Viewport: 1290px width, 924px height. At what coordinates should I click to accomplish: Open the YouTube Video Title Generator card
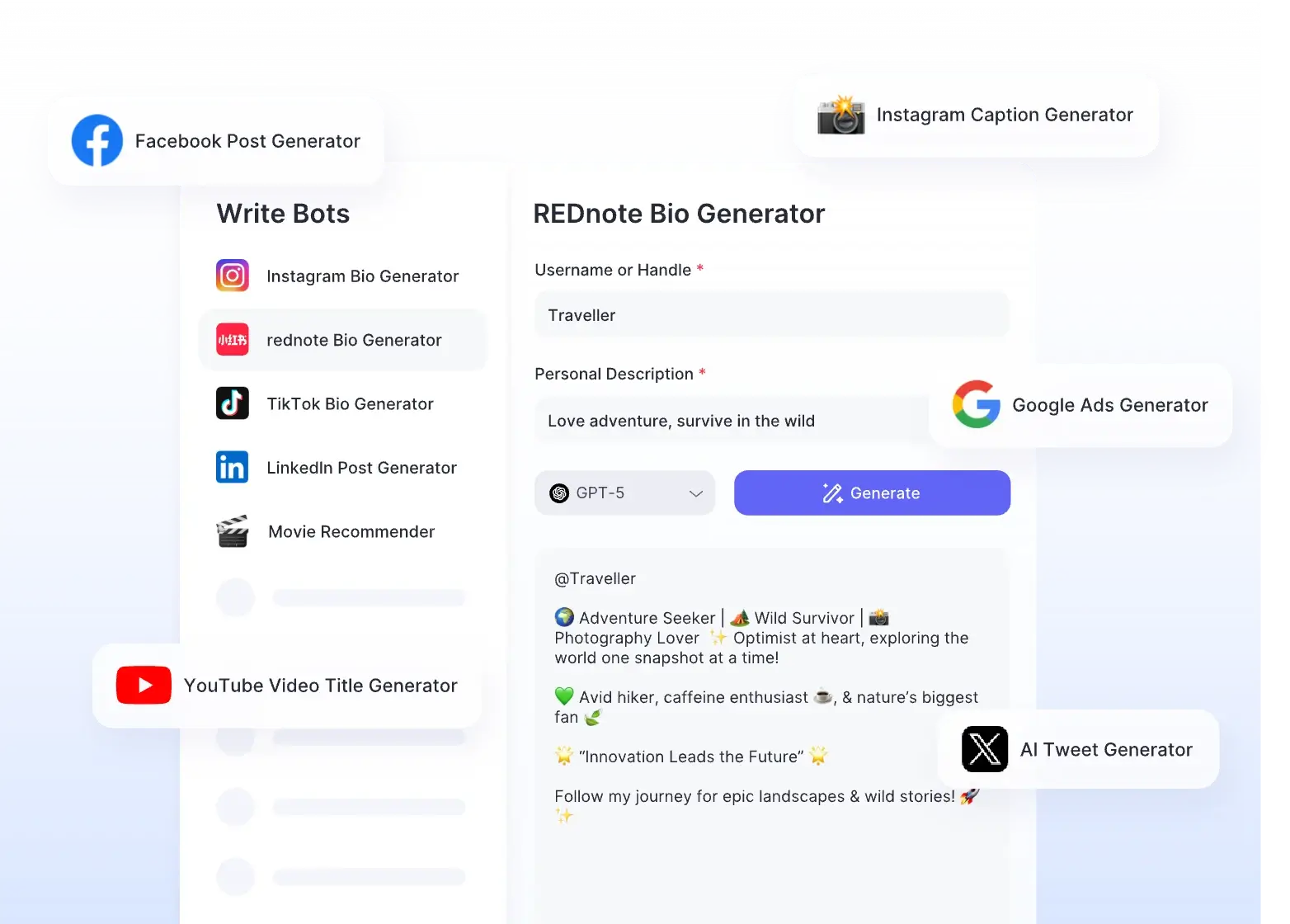(287, 686)
